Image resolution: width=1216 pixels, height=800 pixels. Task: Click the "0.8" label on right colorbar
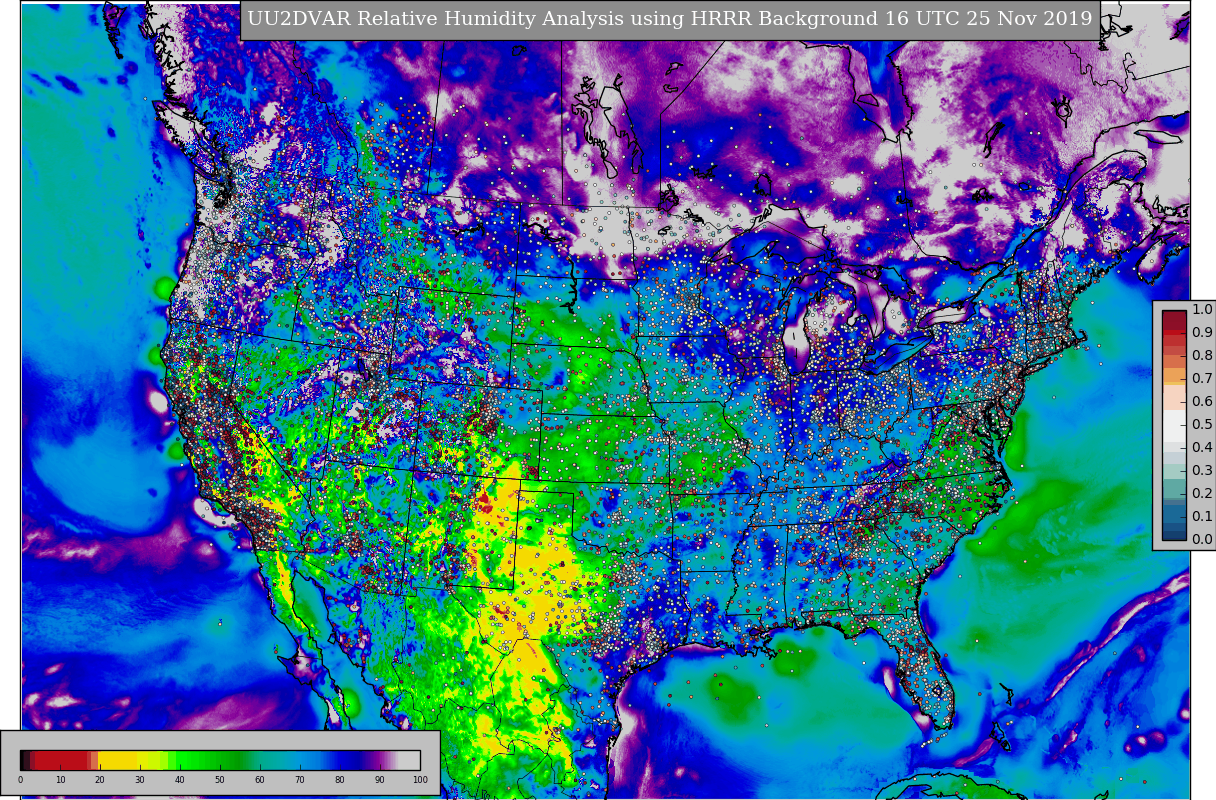[x=1202, y=355]
